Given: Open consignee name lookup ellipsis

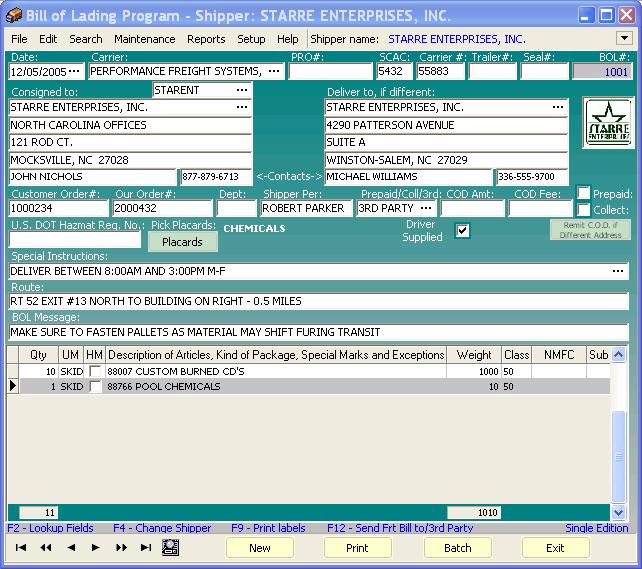Looking at the screenshot, I should click(x=242, y=107).
